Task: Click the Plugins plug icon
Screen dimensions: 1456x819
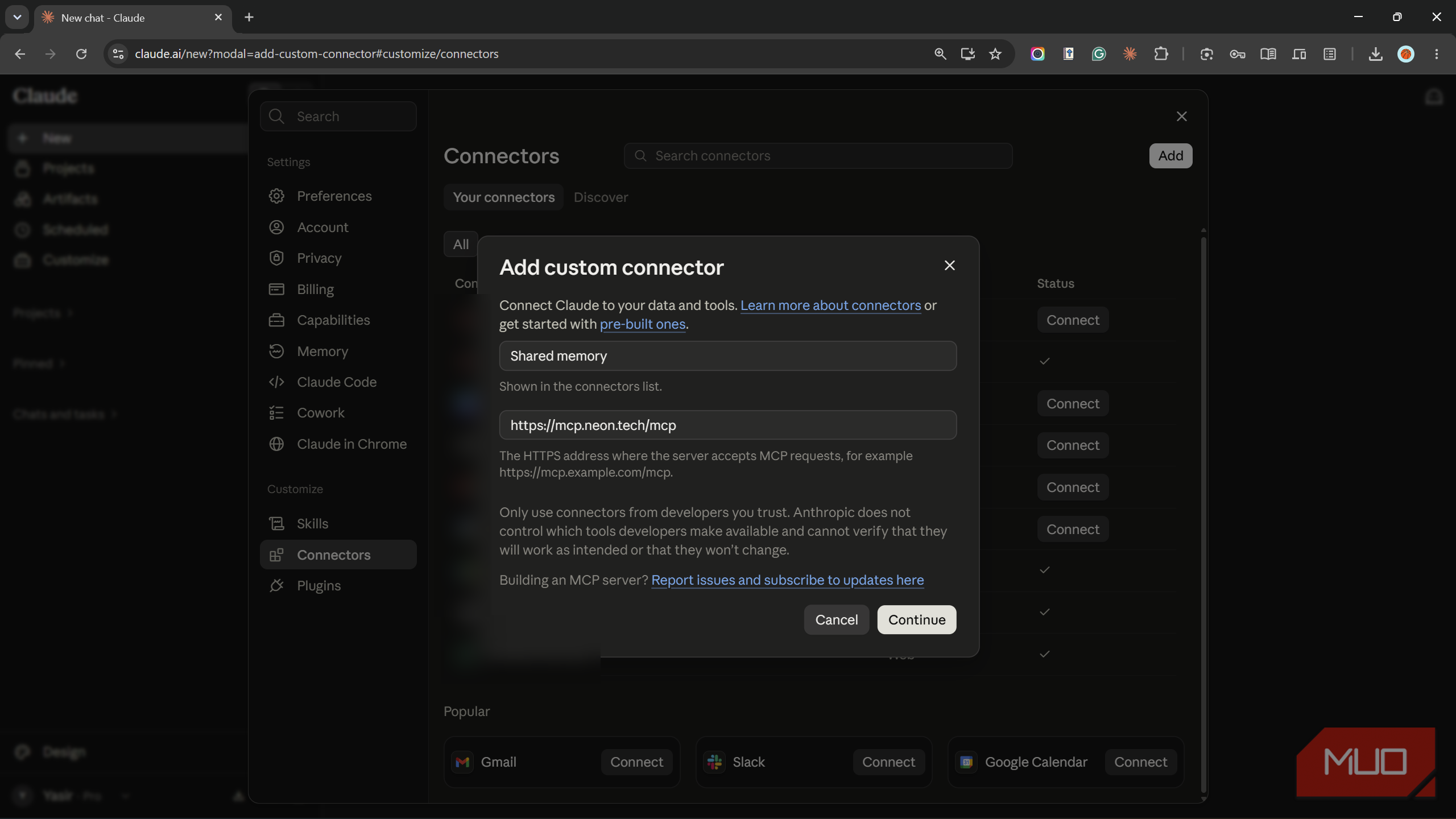Action: pos(276,586)
